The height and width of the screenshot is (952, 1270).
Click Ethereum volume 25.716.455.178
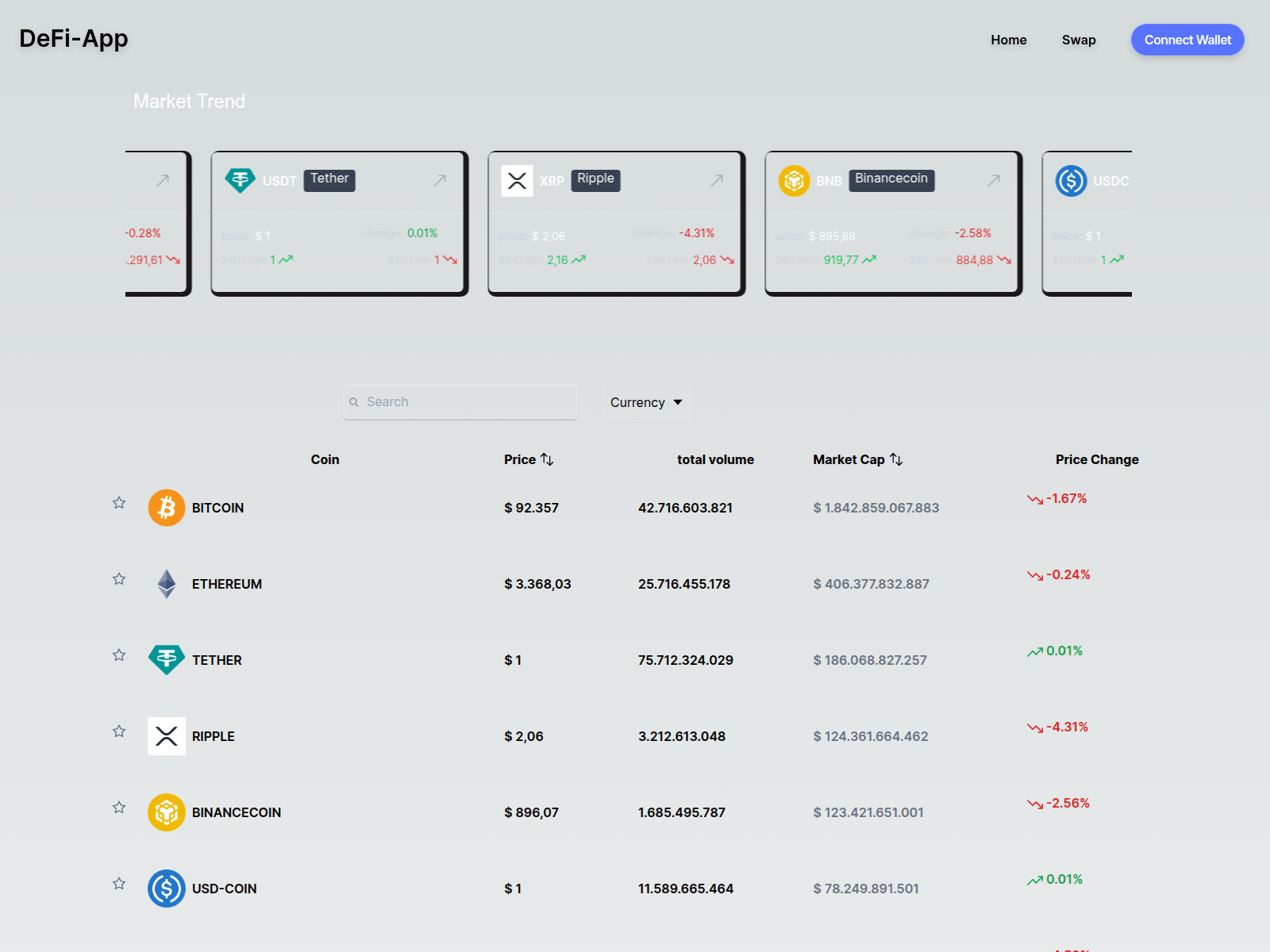(684, 584)
